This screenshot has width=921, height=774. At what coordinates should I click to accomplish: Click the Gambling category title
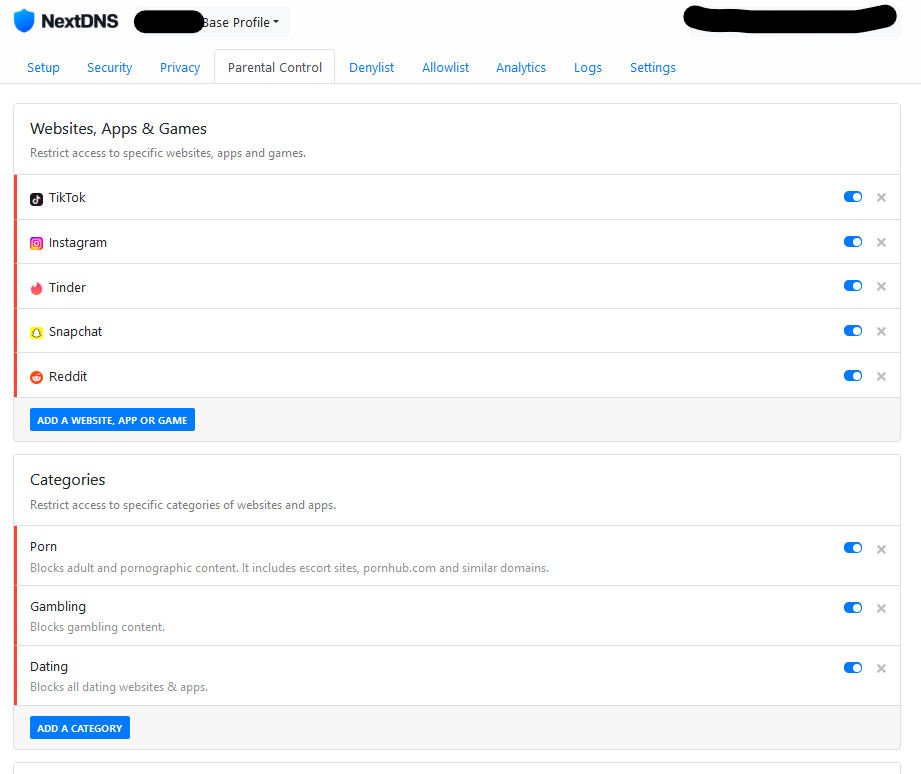pos(58,607)
